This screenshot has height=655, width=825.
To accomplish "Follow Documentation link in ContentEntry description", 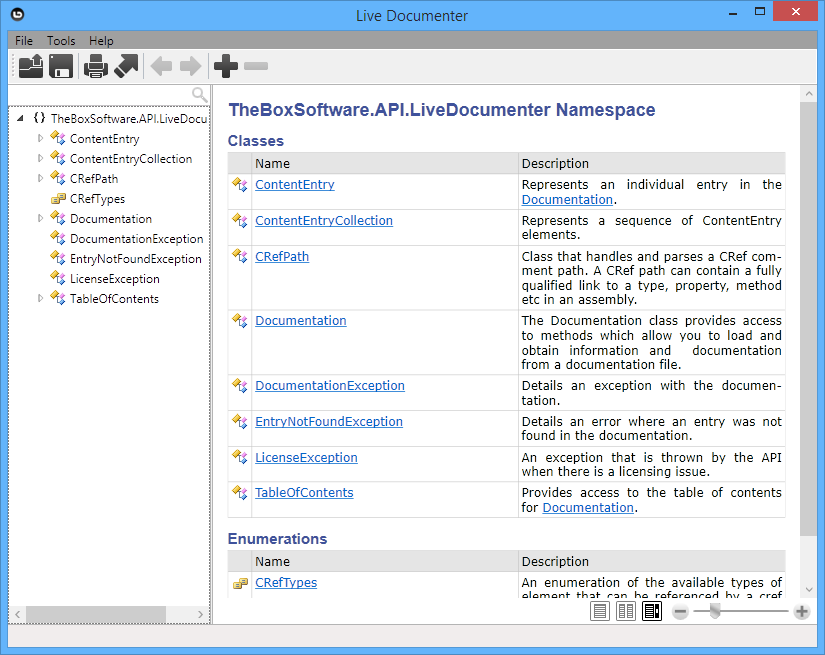I will [x=567, y=200].
